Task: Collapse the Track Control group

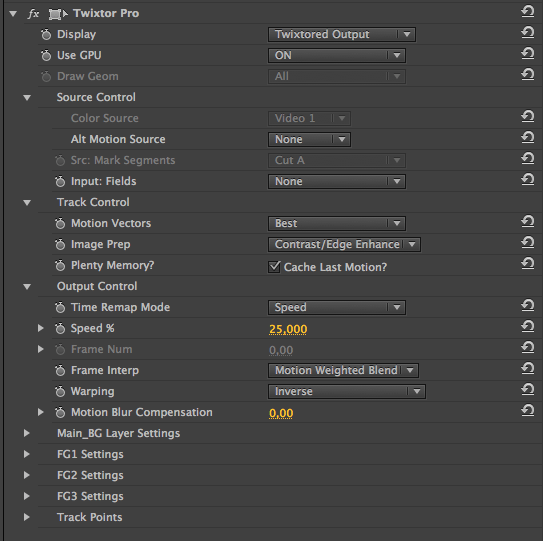Action: (27, 203)
